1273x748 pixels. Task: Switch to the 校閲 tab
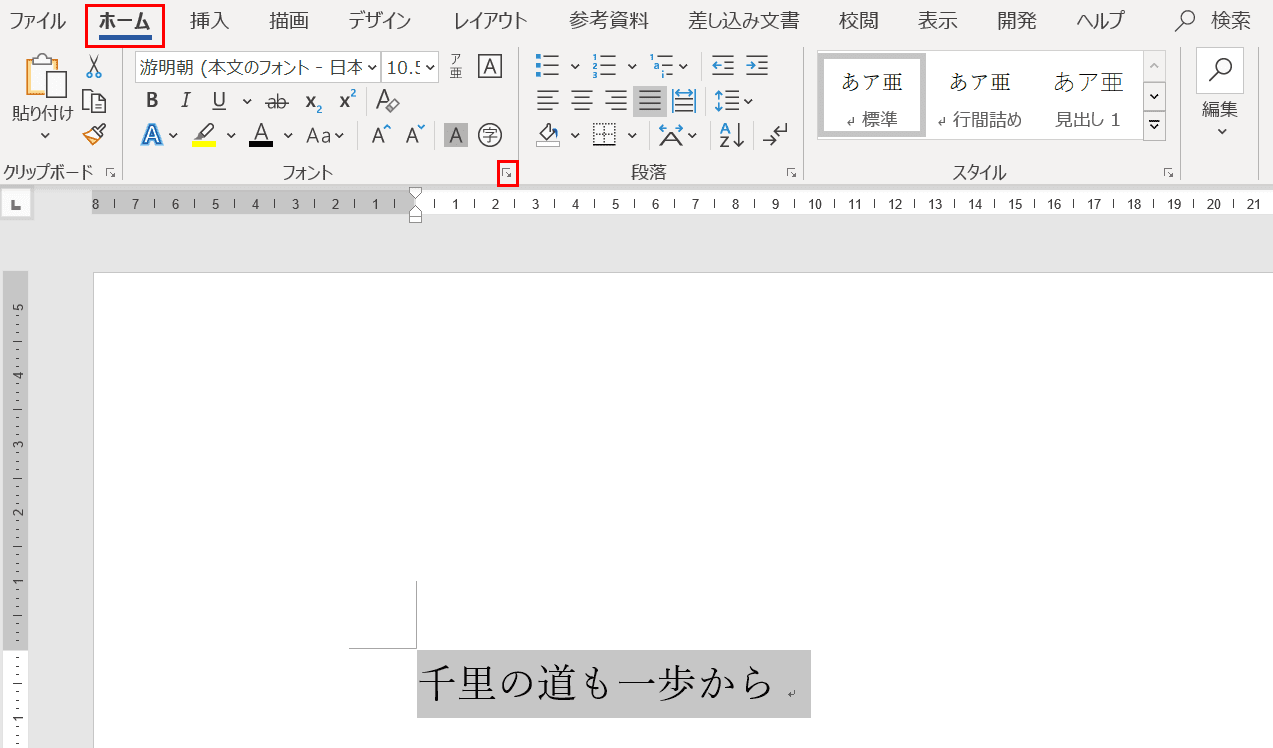pyautogui.click(x=859, y=21)
